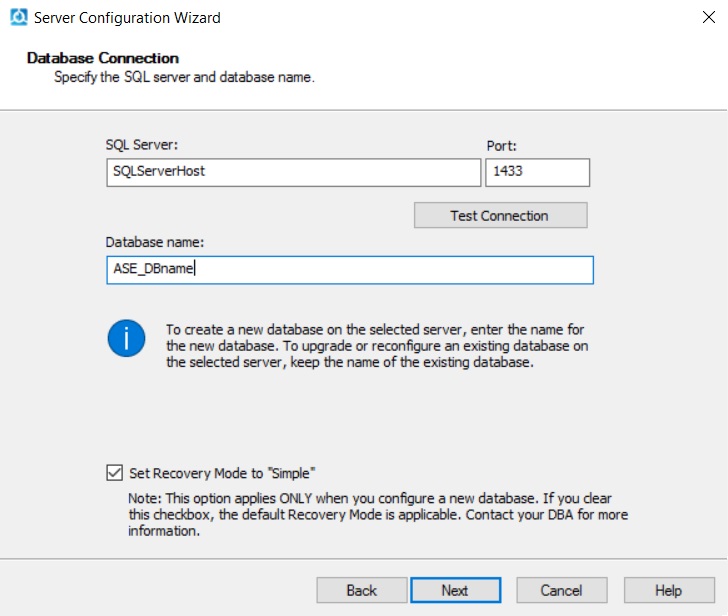Uncheck Set Recovery Mode to "Simple" checkbox
The width and height of the screenshot is (728, 616).
[x=114, y=473]
